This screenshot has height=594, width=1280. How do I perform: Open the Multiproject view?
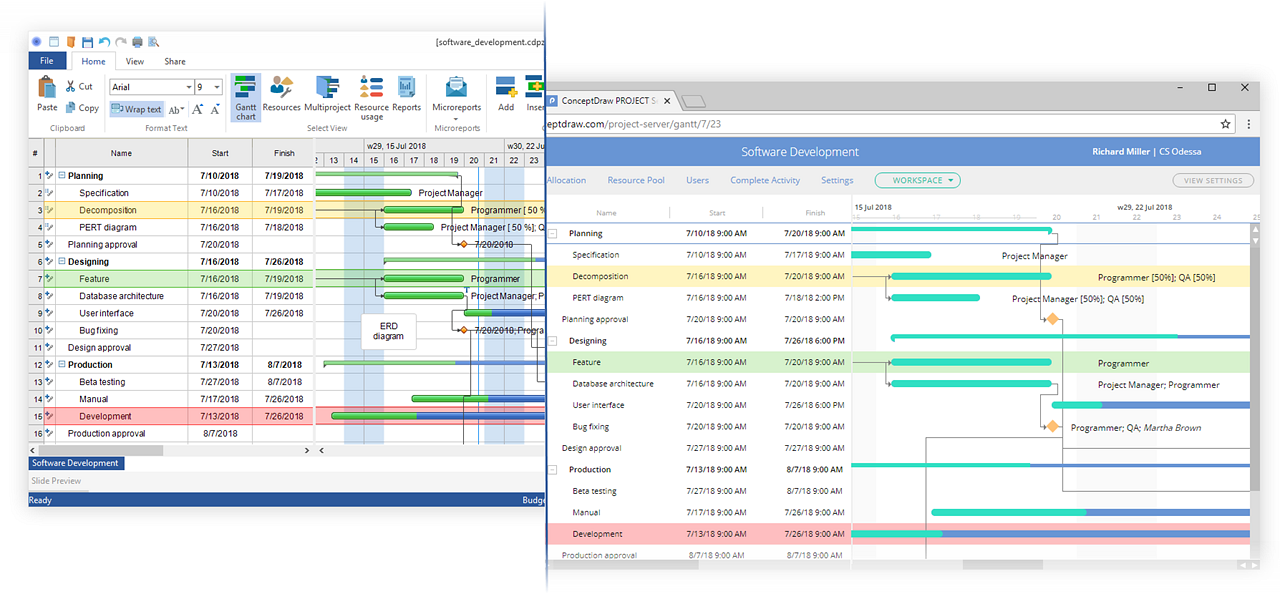coord(327,94)
